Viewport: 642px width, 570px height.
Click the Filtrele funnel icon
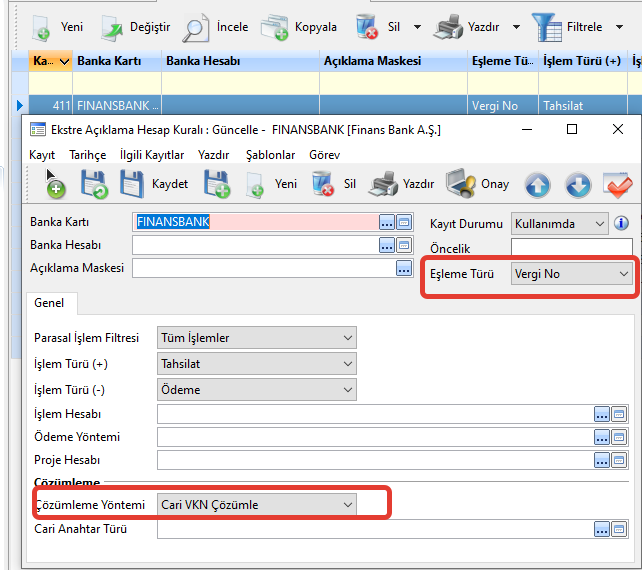(x=547, y=27)
